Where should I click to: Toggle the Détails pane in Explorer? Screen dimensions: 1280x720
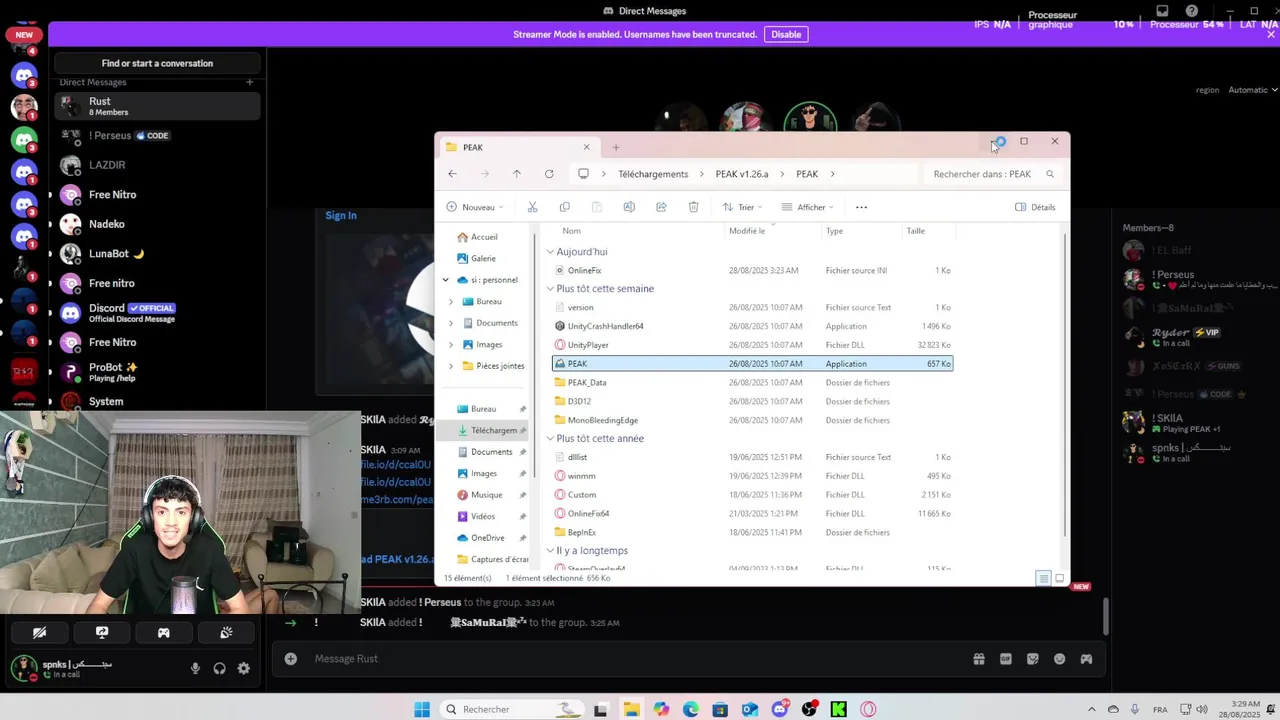click(1035, 207)
